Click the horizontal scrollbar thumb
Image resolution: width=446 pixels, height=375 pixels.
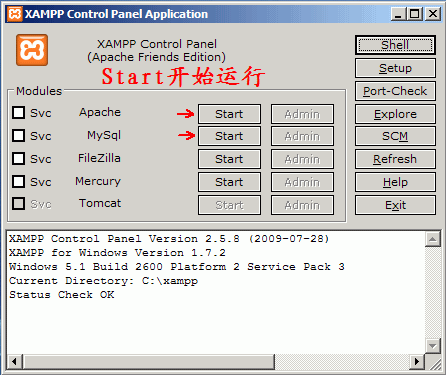pos(148,362)
